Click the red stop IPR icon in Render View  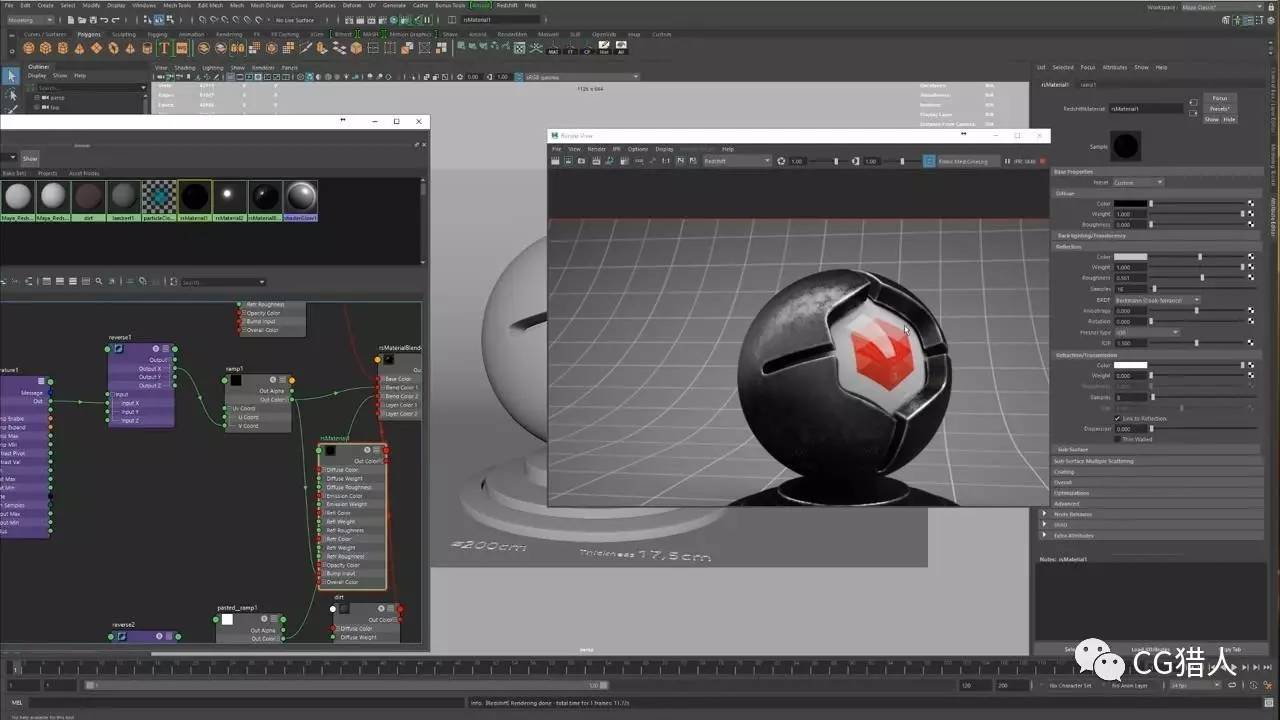[1042, 161]
